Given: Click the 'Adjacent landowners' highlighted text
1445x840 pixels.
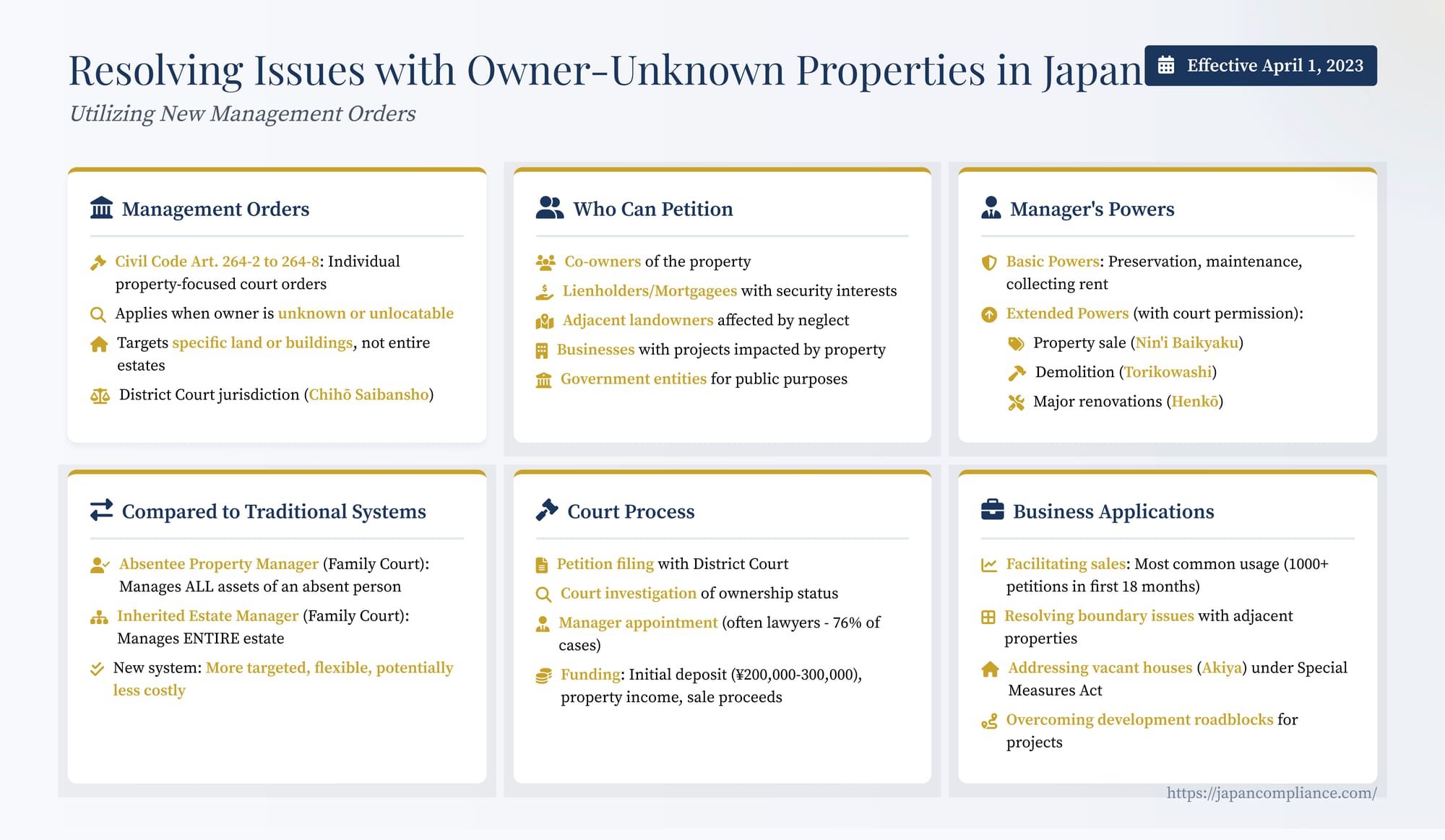Looking at the screenshot, I should [638, 320].
